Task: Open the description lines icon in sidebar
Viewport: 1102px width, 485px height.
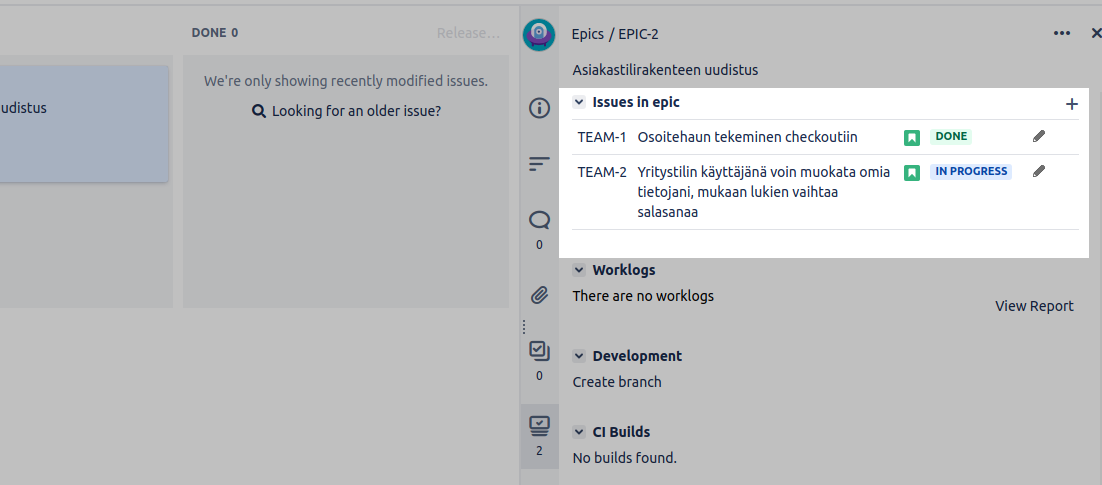Action: point(539,164)
